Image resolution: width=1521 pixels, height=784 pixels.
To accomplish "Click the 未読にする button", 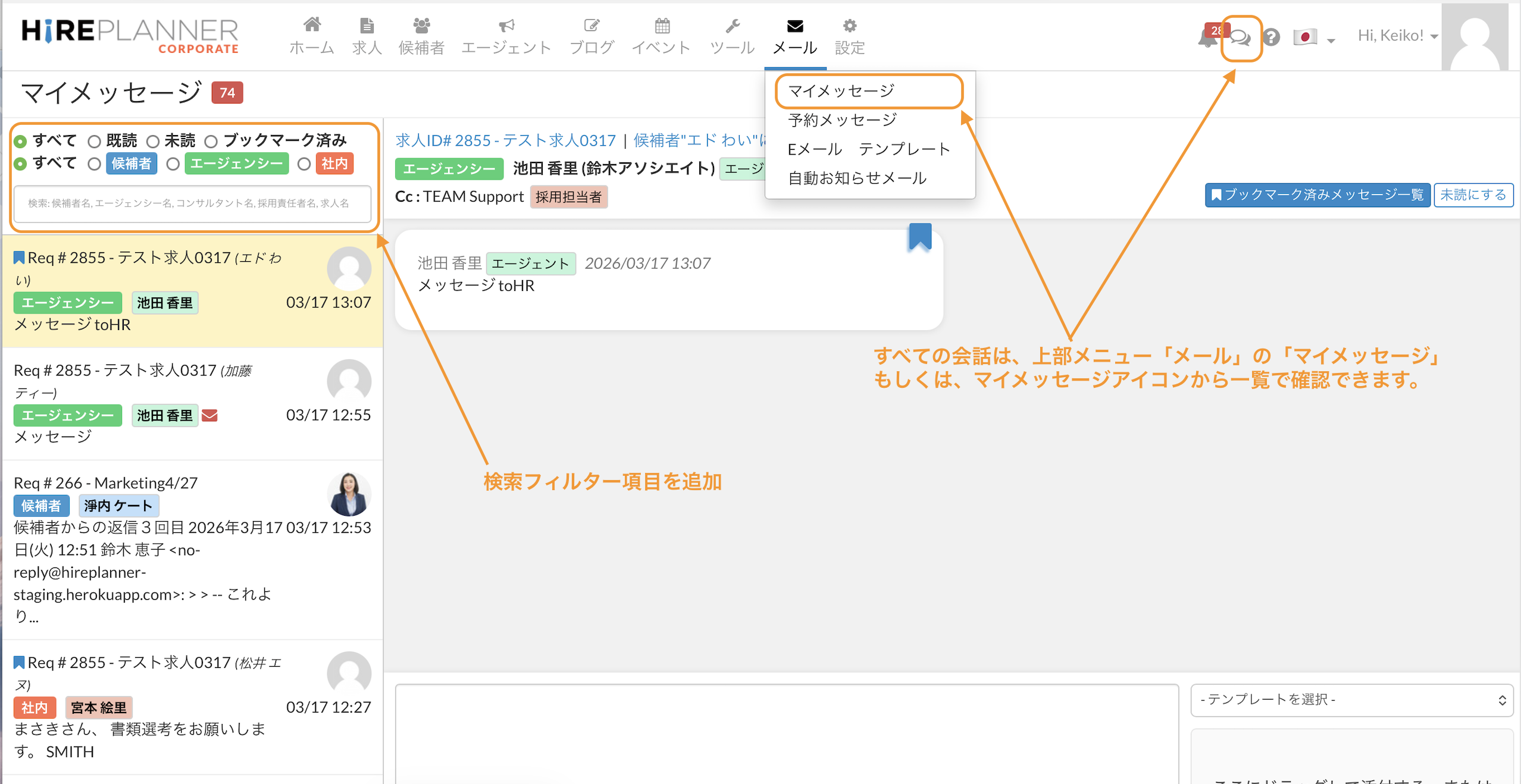I will (x=1473, y=195).
